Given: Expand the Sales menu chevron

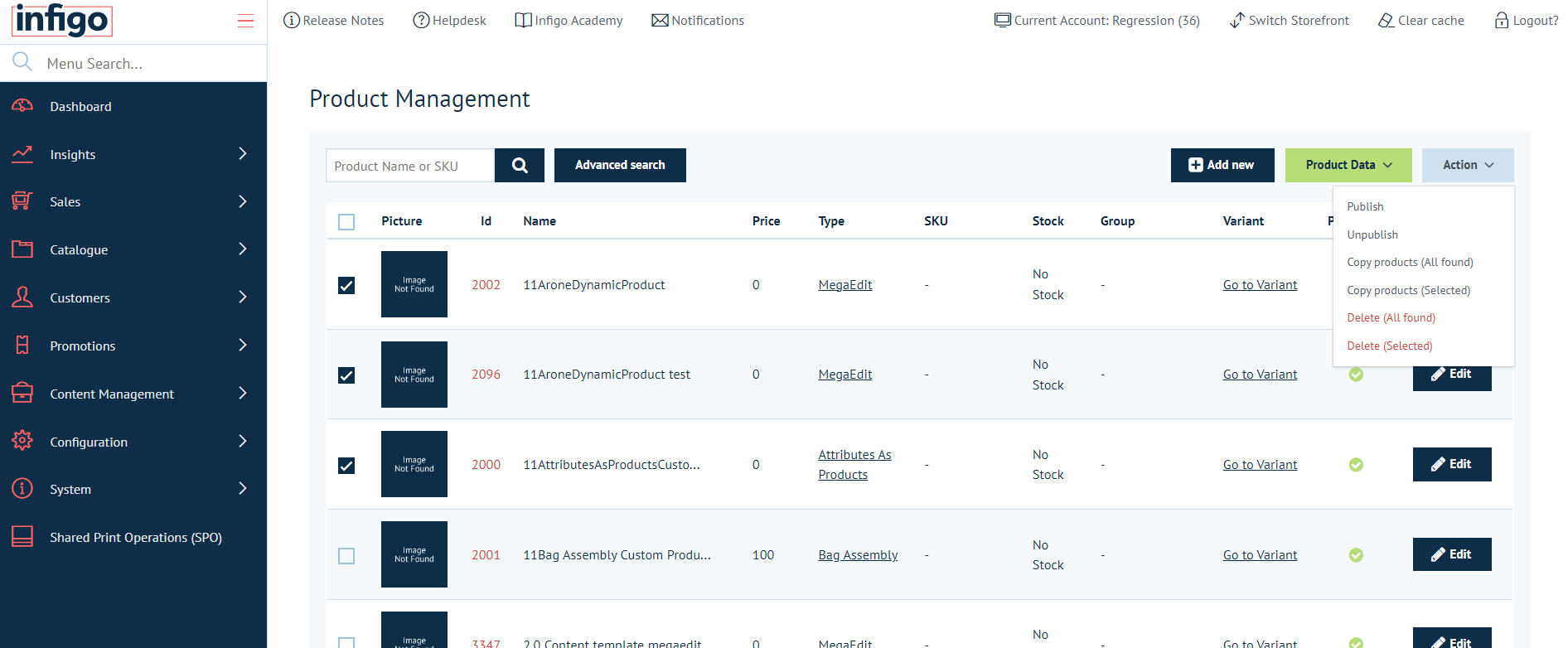Looking at the screenshot, I should pos(243,201).
